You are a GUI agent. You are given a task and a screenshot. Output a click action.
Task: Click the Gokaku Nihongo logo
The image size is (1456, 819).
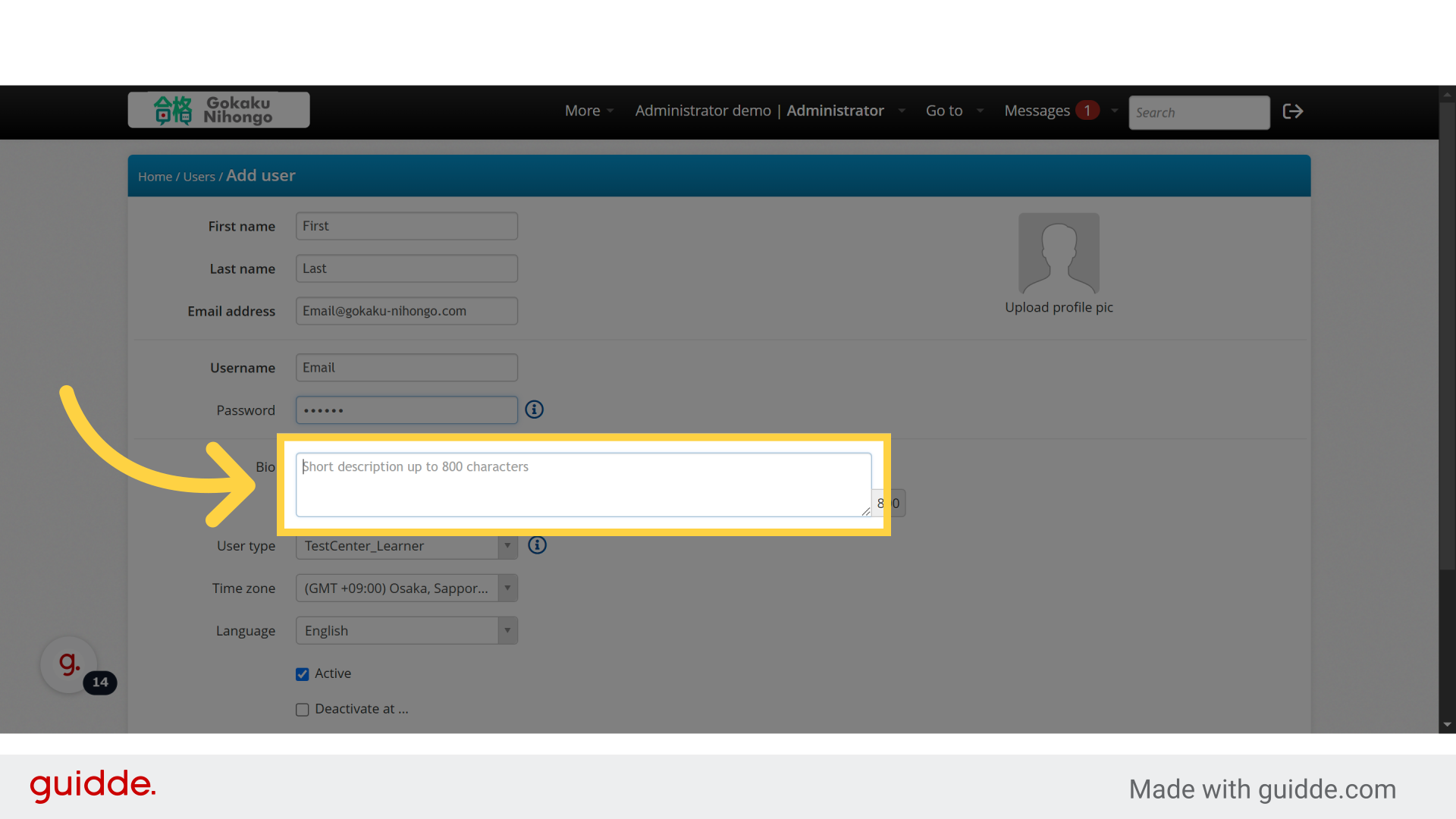pyautogui.click(x=218, y=111)
